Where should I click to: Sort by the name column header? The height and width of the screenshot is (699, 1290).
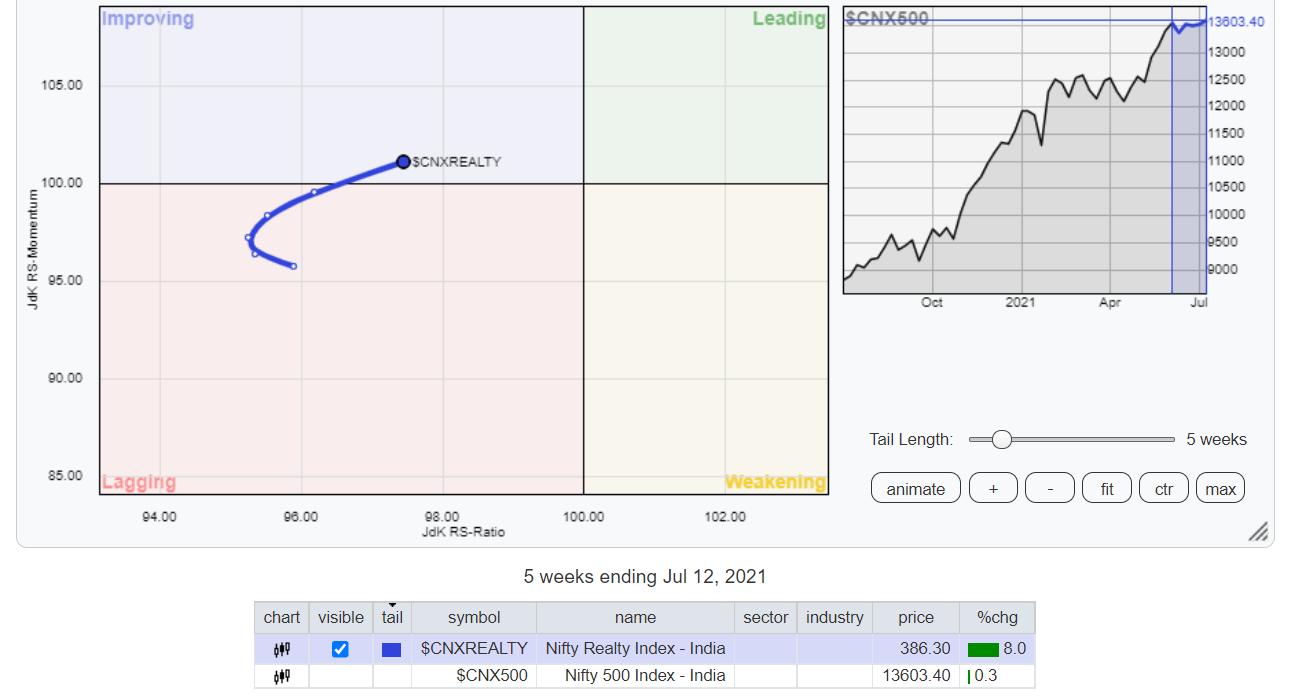[x=635, y=618]
